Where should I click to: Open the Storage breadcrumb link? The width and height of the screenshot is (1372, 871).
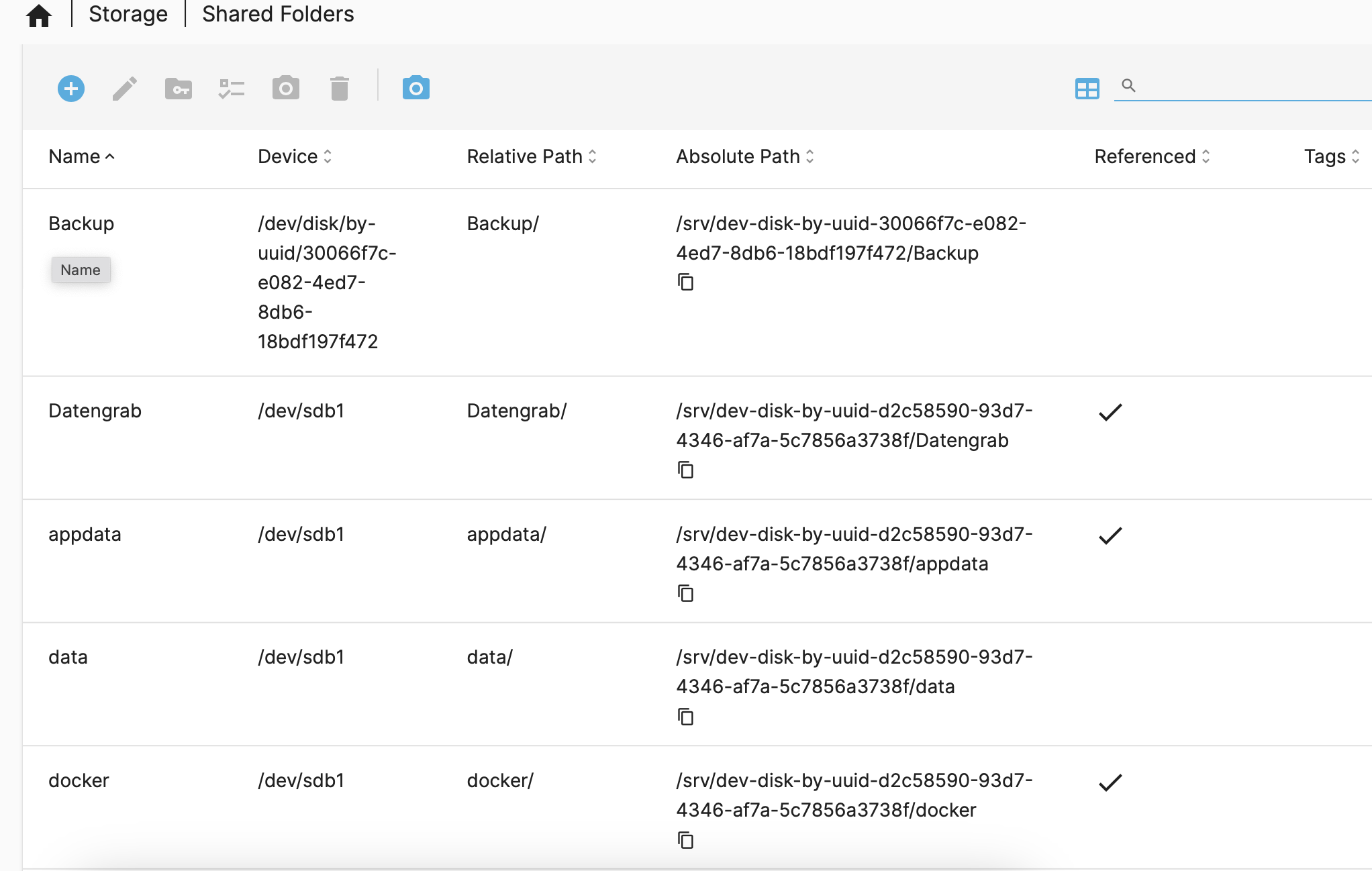pos(128,14)
